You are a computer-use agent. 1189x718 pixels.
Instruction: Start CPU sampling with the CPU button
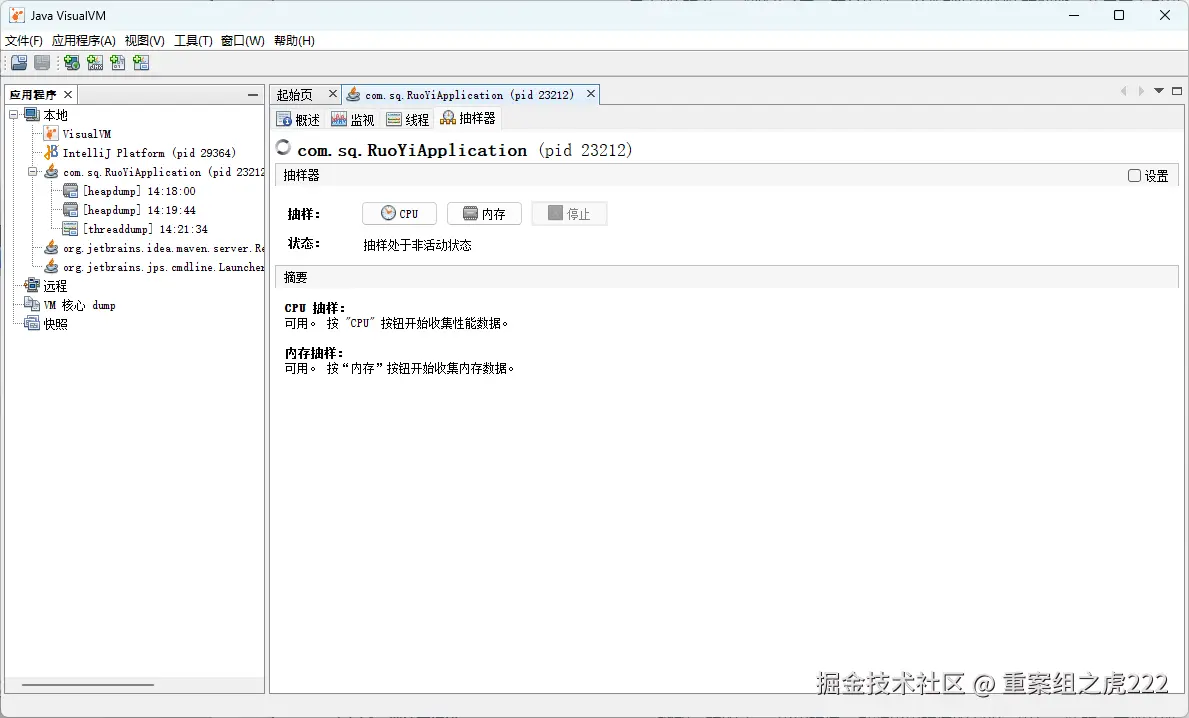coord(400,214)
